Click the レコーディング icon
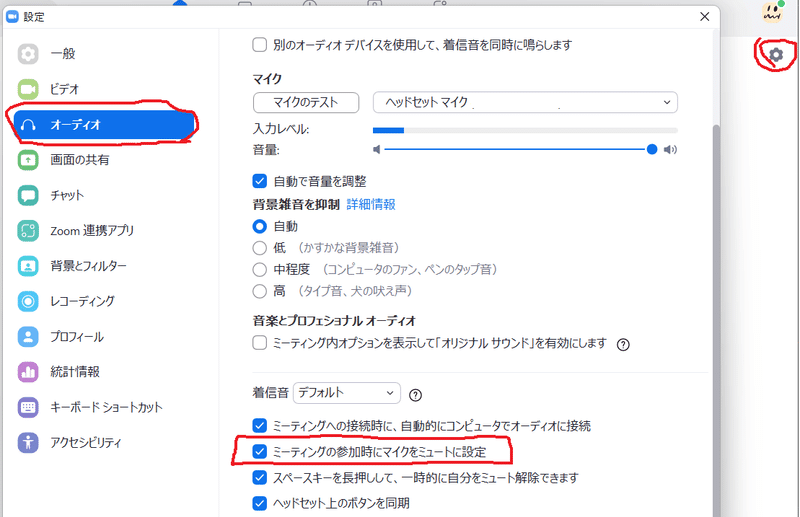 [28, 301]
